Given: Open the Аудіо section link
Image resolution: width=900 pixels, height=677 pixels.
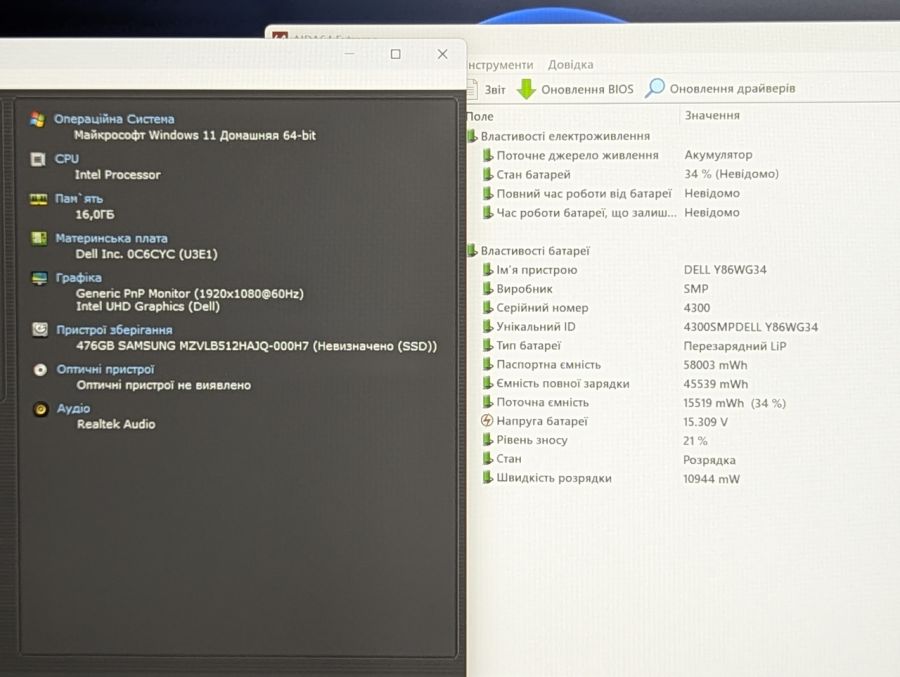Looking at the screenshot, I should pyautogui.click(x=73, y=408).
